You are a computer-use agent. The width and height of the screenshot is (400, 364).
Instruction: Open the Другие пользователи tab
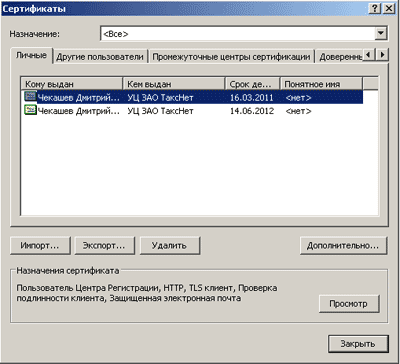click(100, 57)
